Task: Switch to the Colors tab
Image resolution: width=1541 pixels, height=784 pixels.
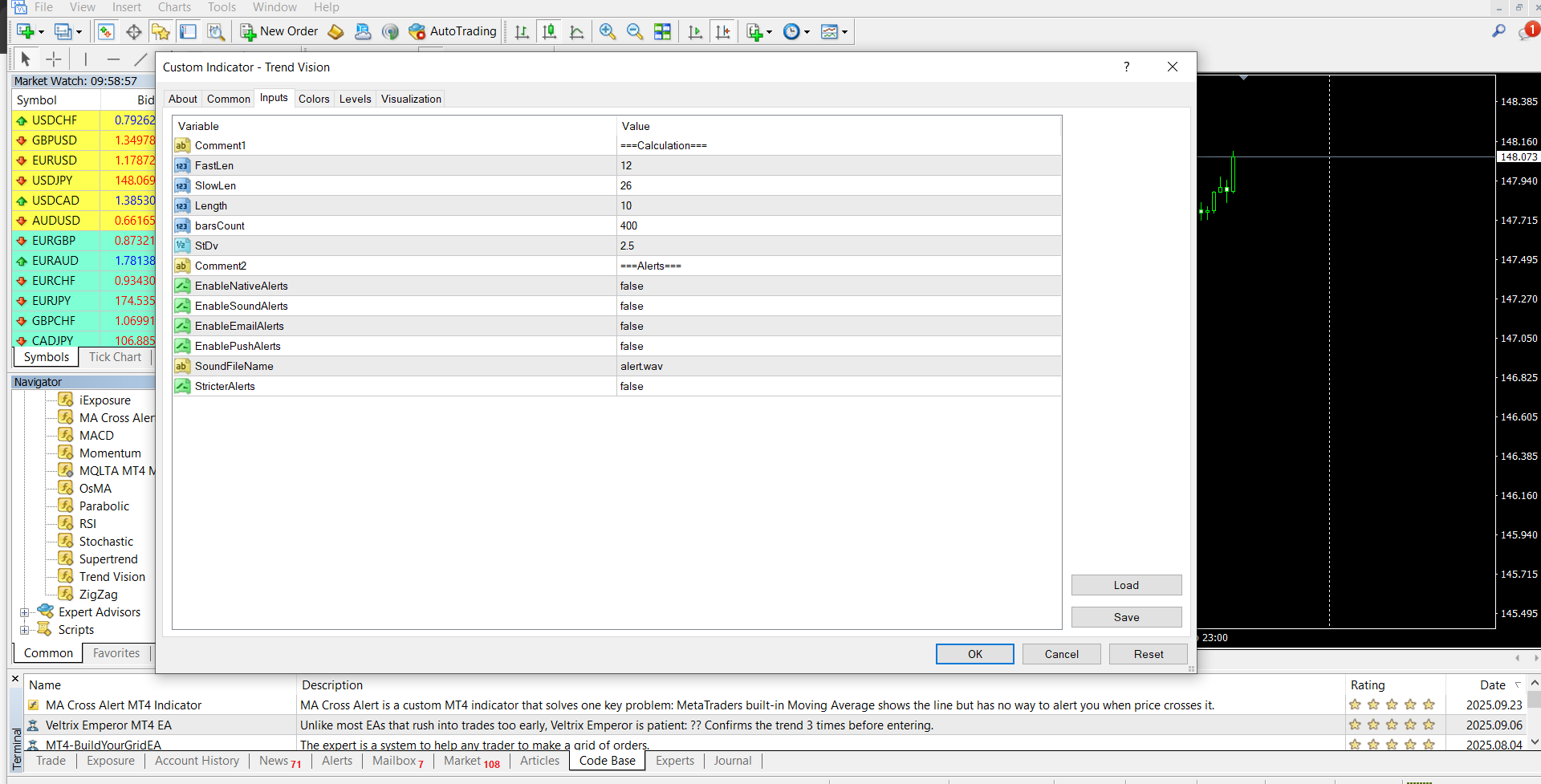Action: 314,99
